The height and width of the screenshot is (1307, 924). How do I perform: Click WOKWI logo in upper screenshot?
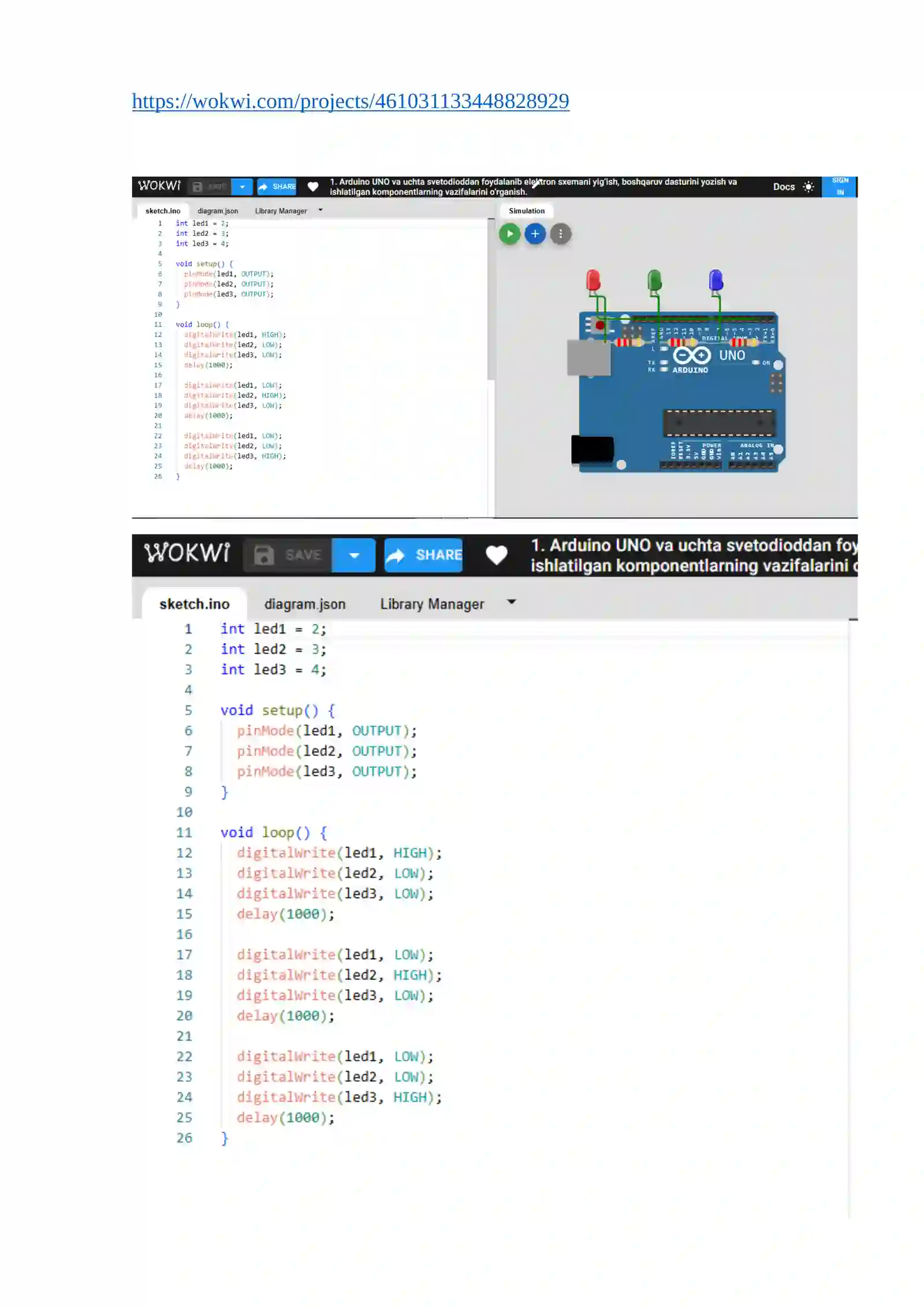click(159, 186)
